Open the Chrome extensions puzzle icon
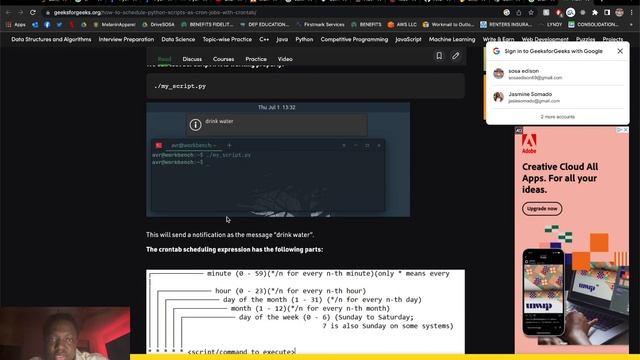Screen dimensions: 640x360 point(595,13)
